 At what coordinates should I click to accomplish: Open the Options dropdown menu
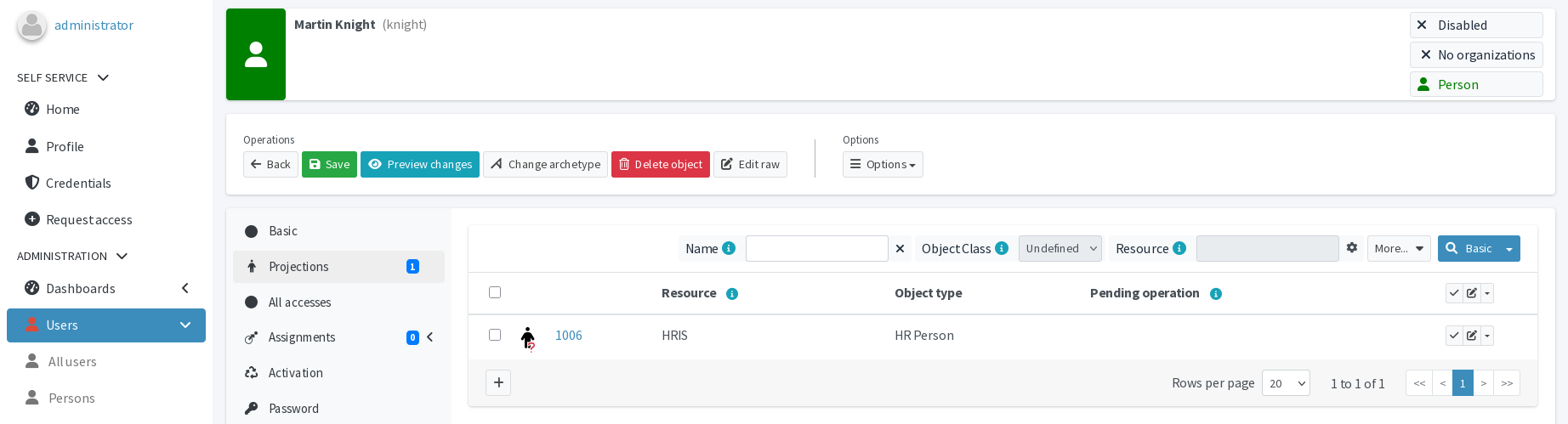tap(883, 164)
